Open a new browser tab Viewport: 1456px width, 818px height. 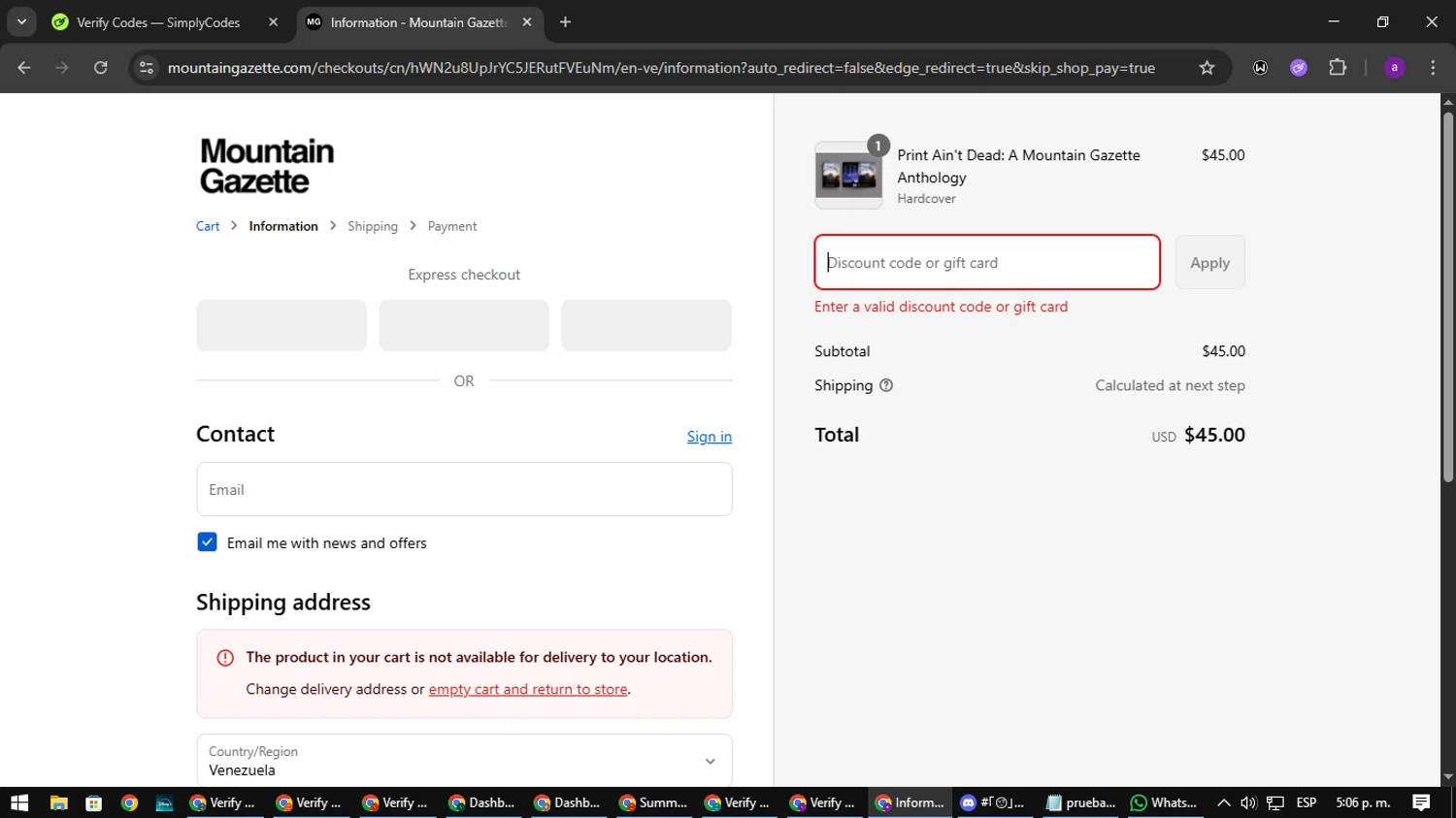(x=565, y=22)
